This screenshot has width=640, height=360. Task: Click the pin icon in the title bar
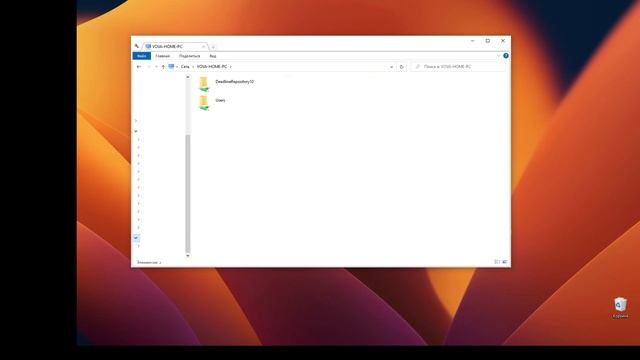(x=137, y=46)
